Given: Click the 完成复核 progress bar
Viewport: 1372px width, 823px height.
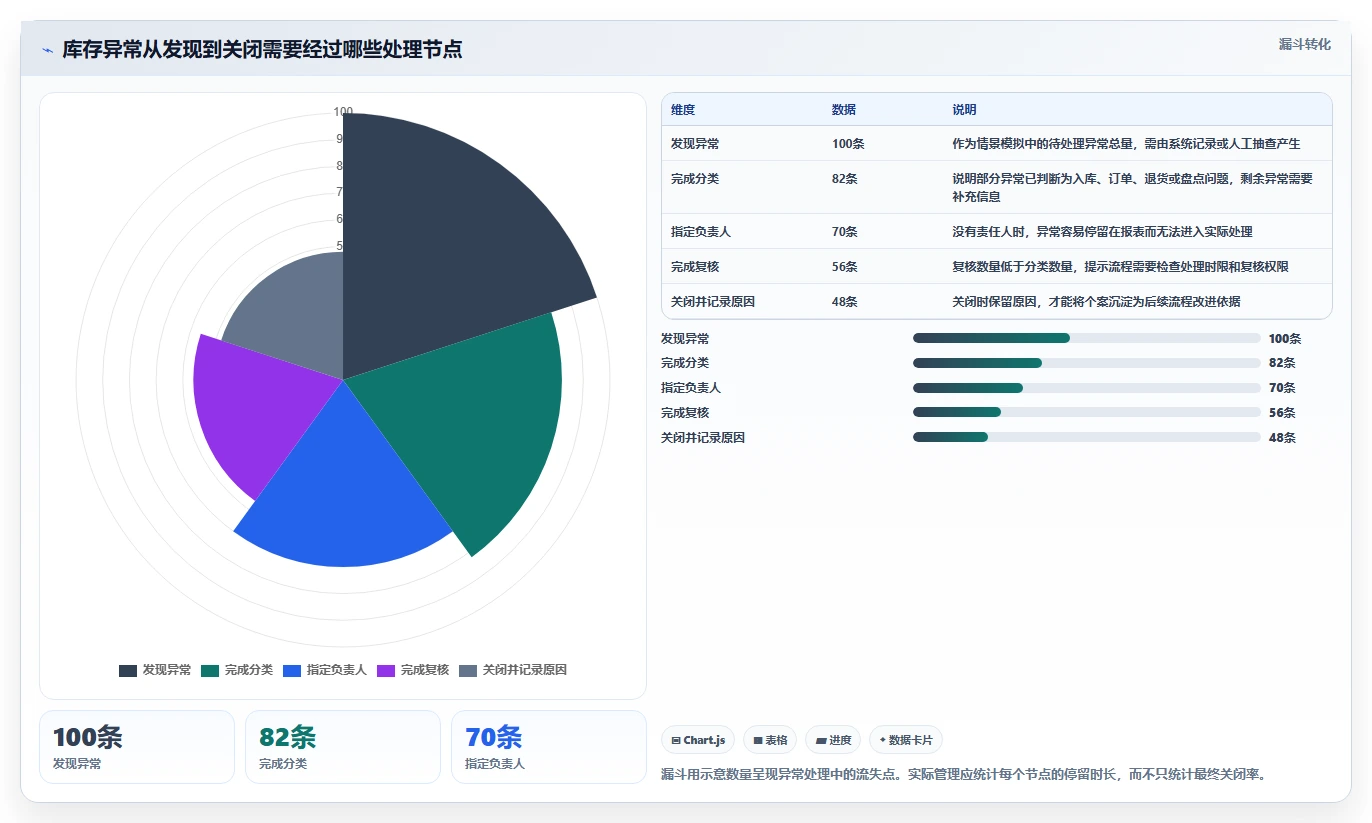Looking at the screenshot, I should pyautogui.click(x=1086, y=412).
